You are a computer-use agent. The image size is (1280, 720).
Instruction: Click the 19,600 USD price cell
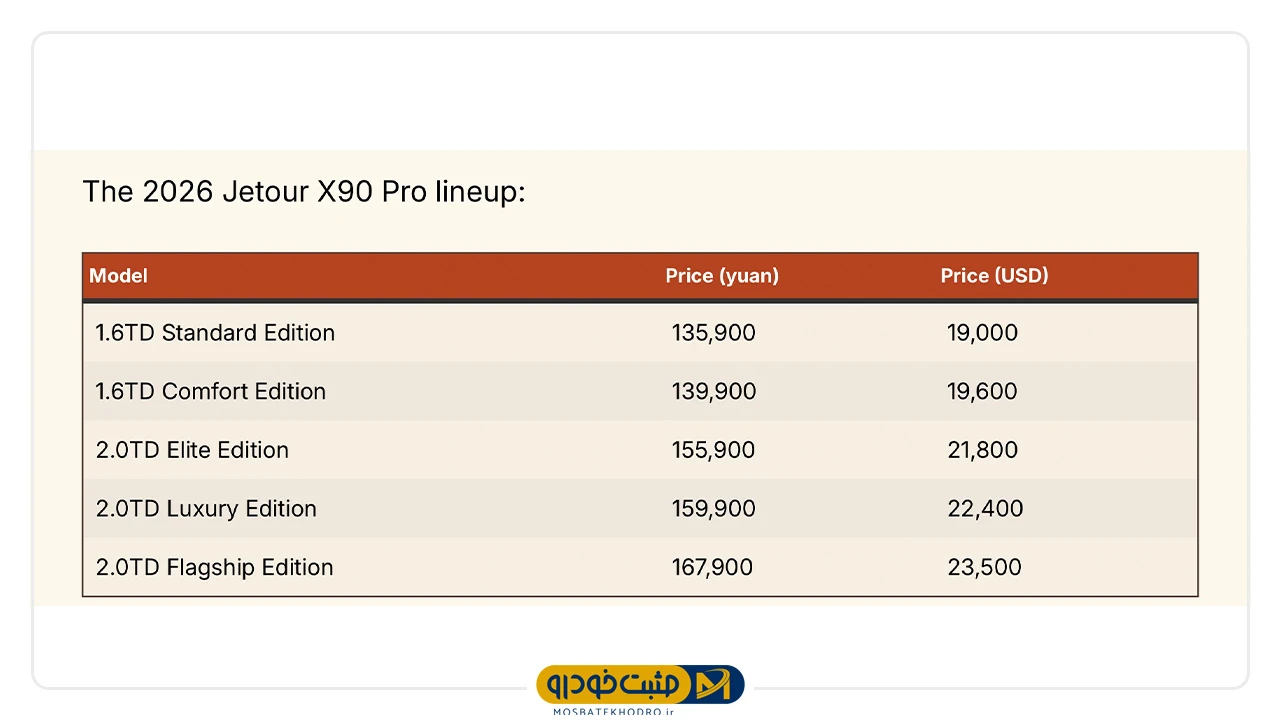click(982, 391)
